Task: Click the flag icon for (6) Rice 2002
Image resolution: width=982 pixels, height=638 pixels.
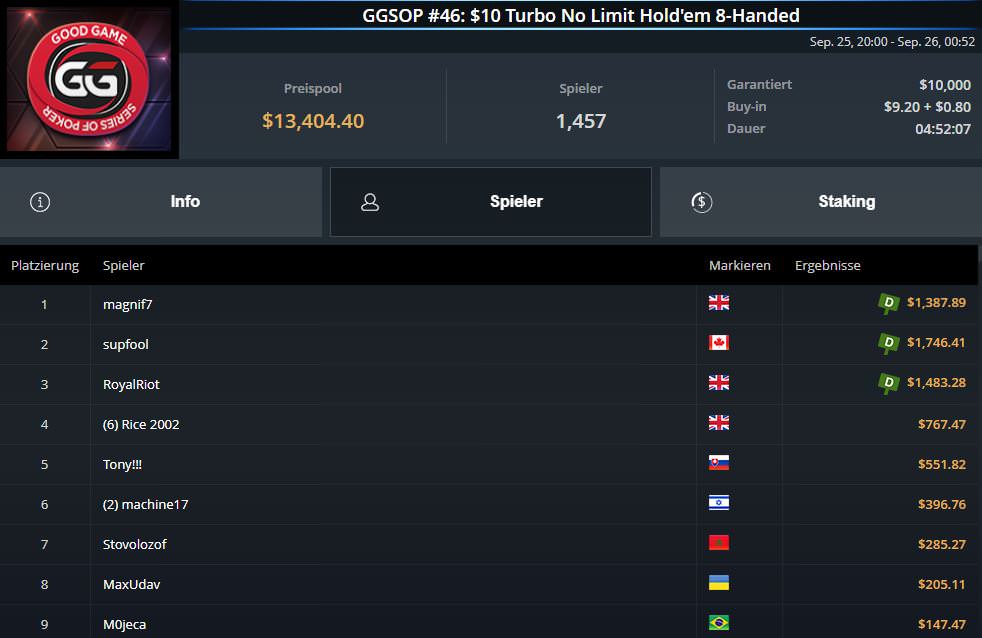Action: 719,423
